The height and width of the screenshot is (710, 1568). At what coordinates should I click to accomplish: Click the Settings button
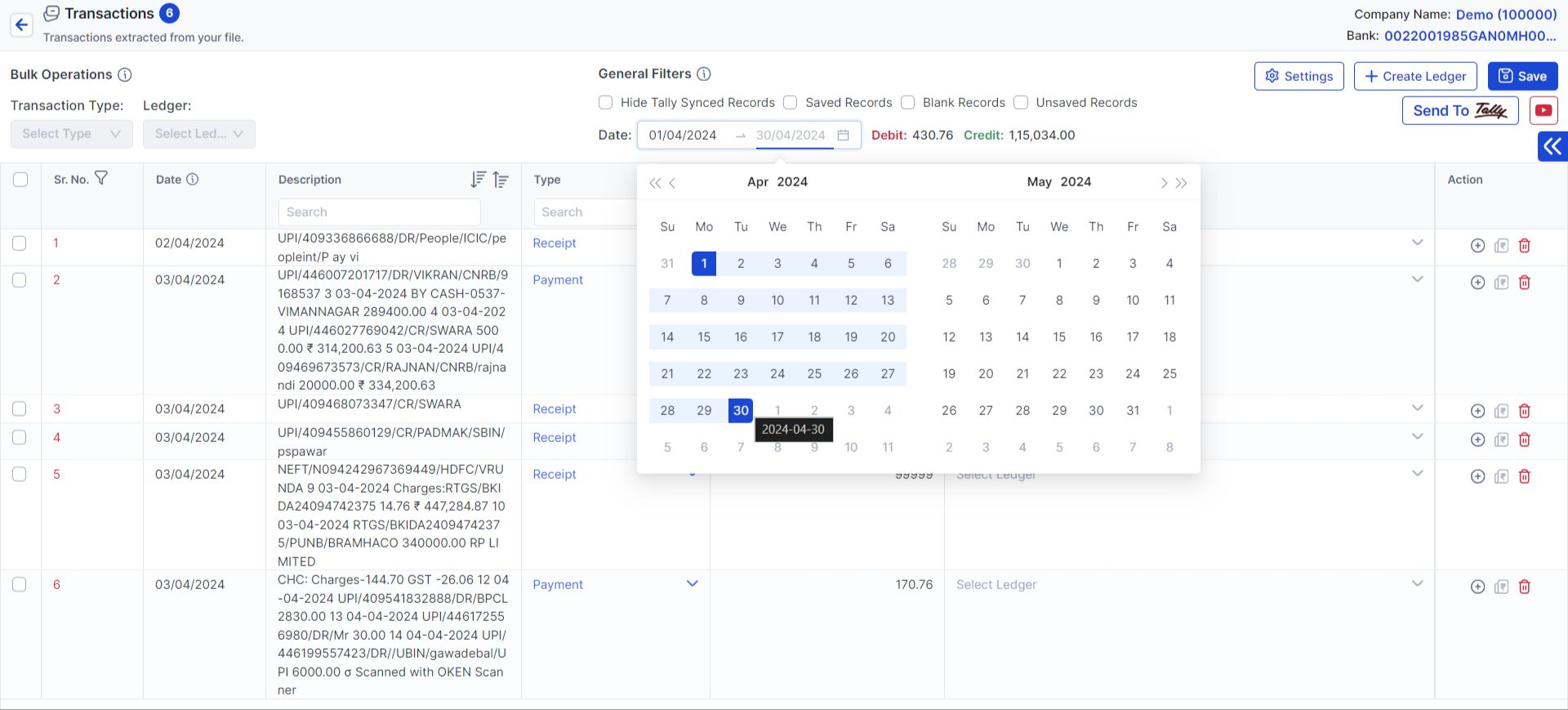[x=1298, y=76]
